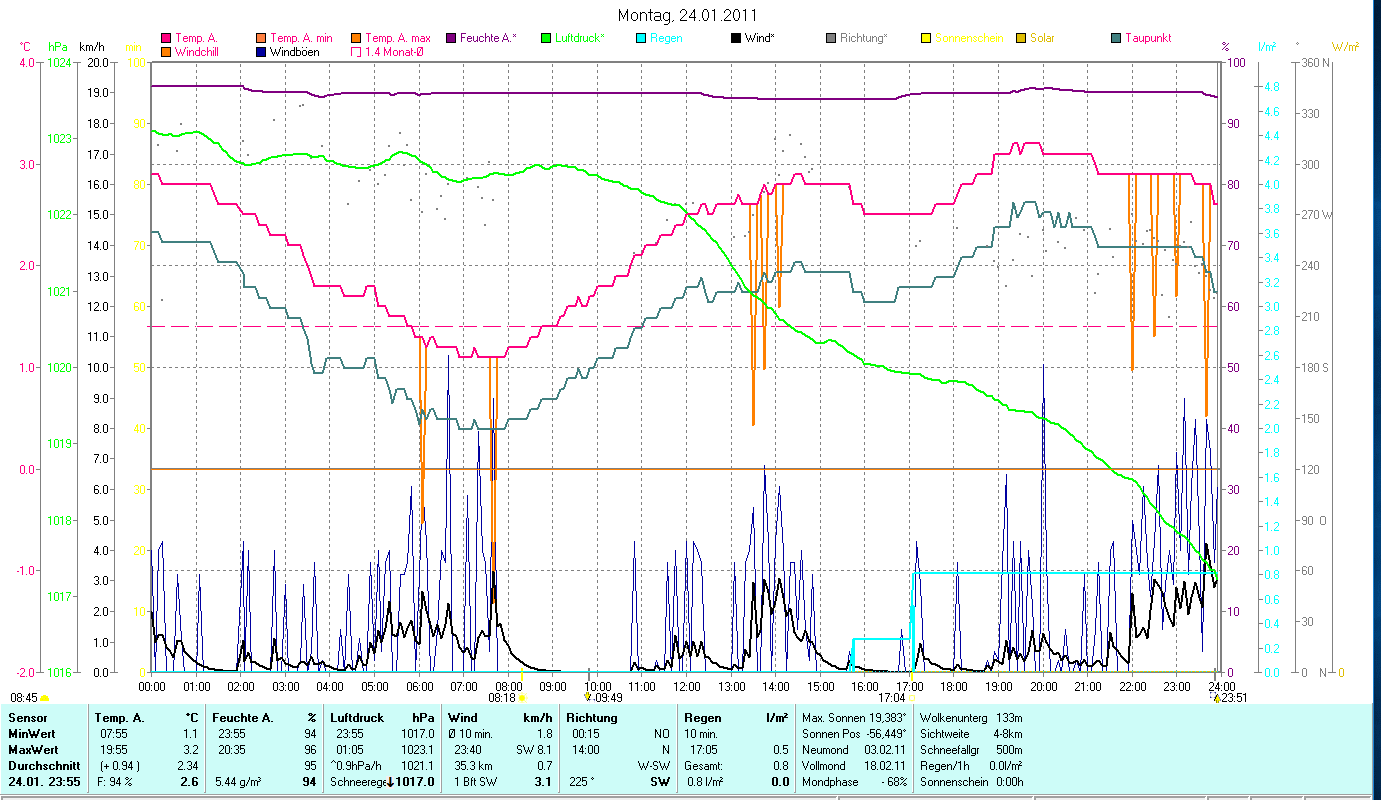Image resolution: width=1381 pixels, height=800 pixels.
Task: Click the yellow Sonnenschein legend swatch
Action: point(926,38)
